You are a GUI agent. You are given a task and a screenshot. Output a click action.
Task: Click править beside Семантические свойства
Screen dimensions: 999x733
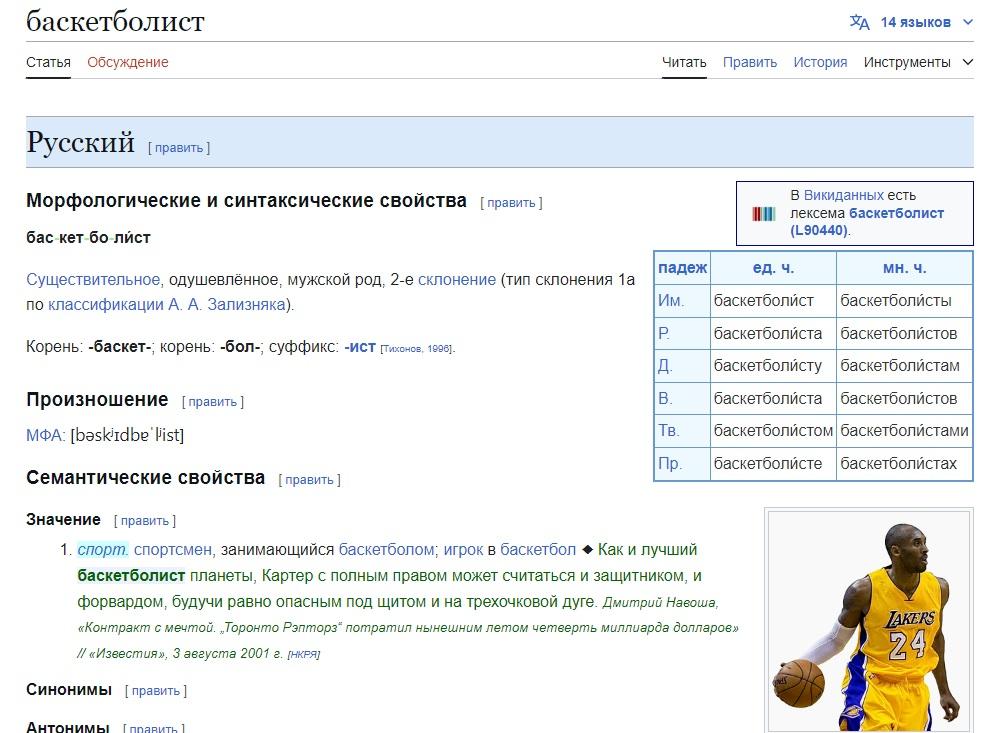309,480
